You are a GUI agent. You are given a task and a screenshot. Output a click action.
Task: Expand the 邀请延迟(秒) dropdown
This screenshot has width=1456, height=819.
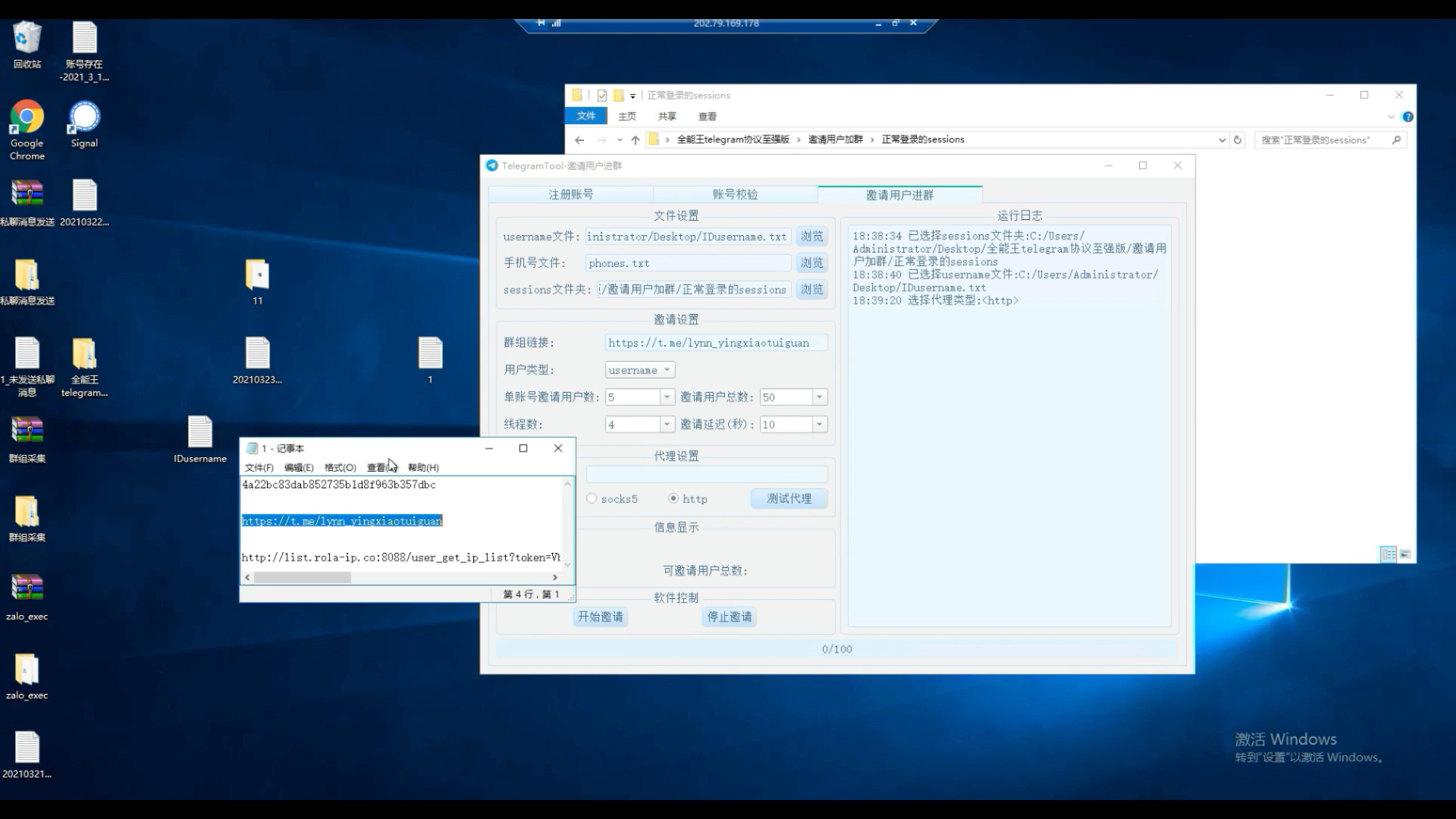click(820, 424)
